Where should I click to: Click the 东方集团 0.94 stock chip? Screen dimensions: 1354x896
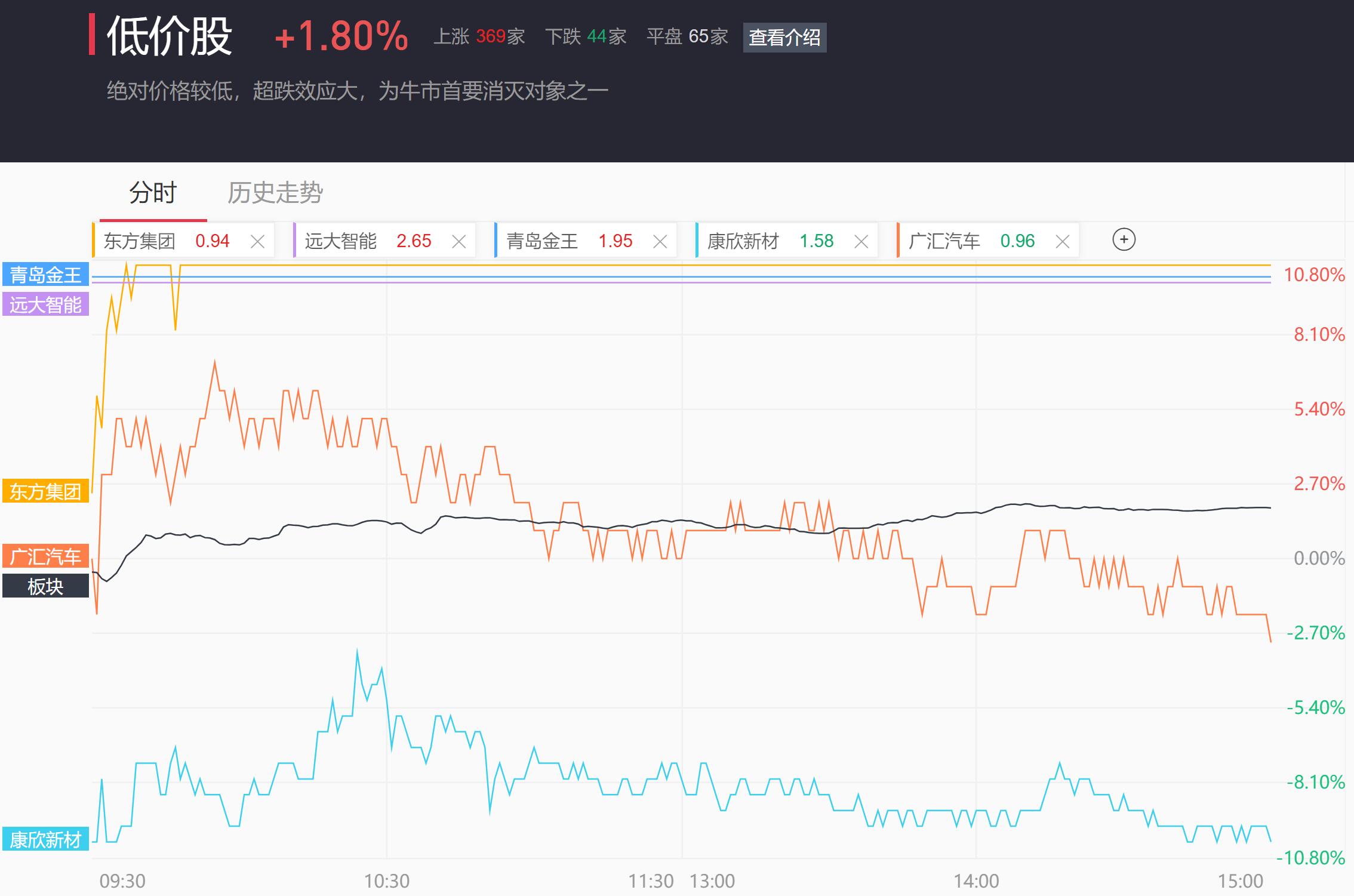[x=167, y=241]
